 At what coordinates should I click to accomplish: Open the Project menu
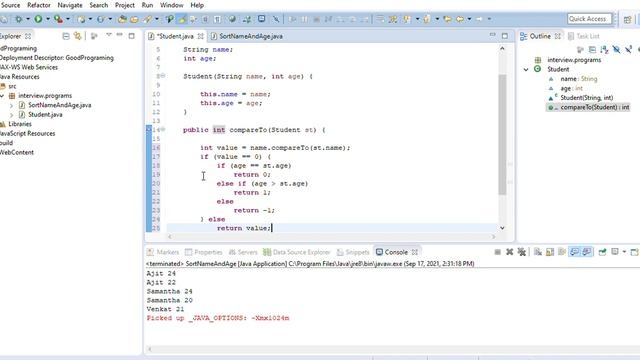(x=124, y=5)
